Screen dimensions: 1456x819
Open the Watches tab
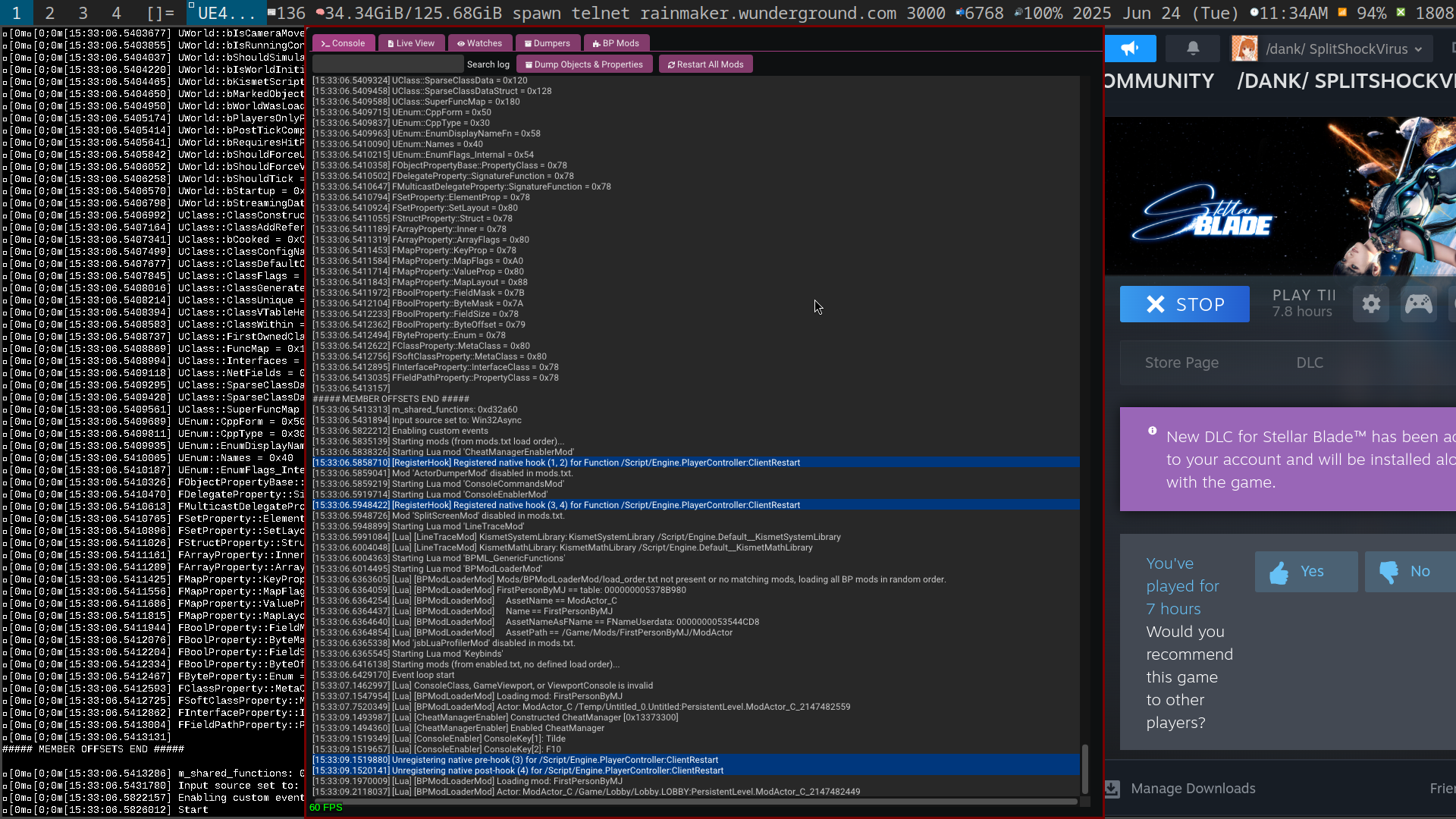(x=479, y=43)
